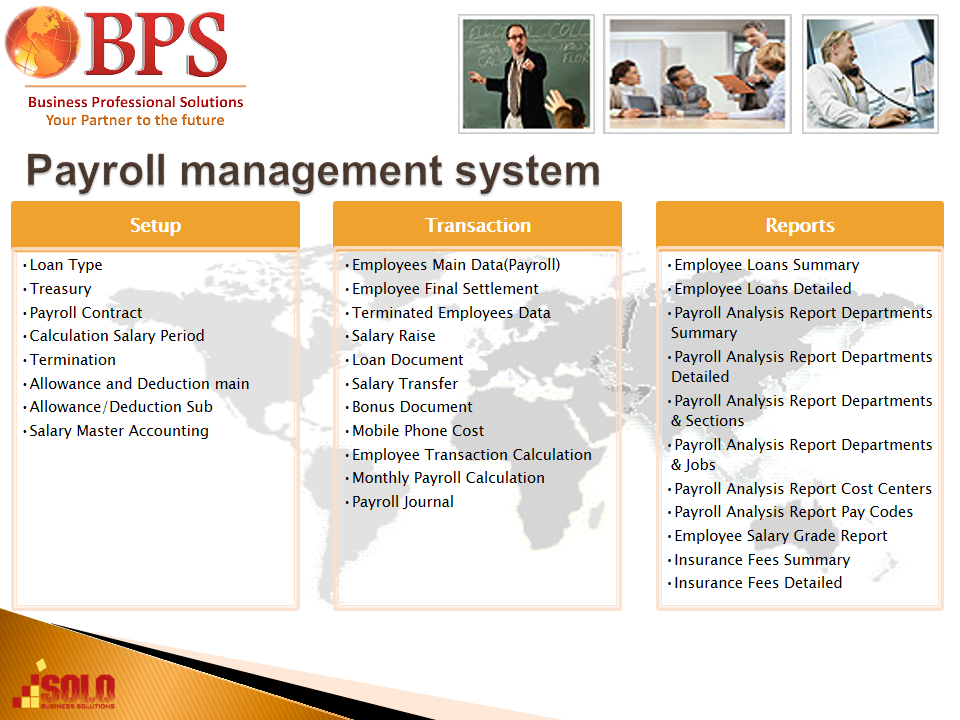
Task: Select Employee Final Settlement transaction
Action: [445, 289]
